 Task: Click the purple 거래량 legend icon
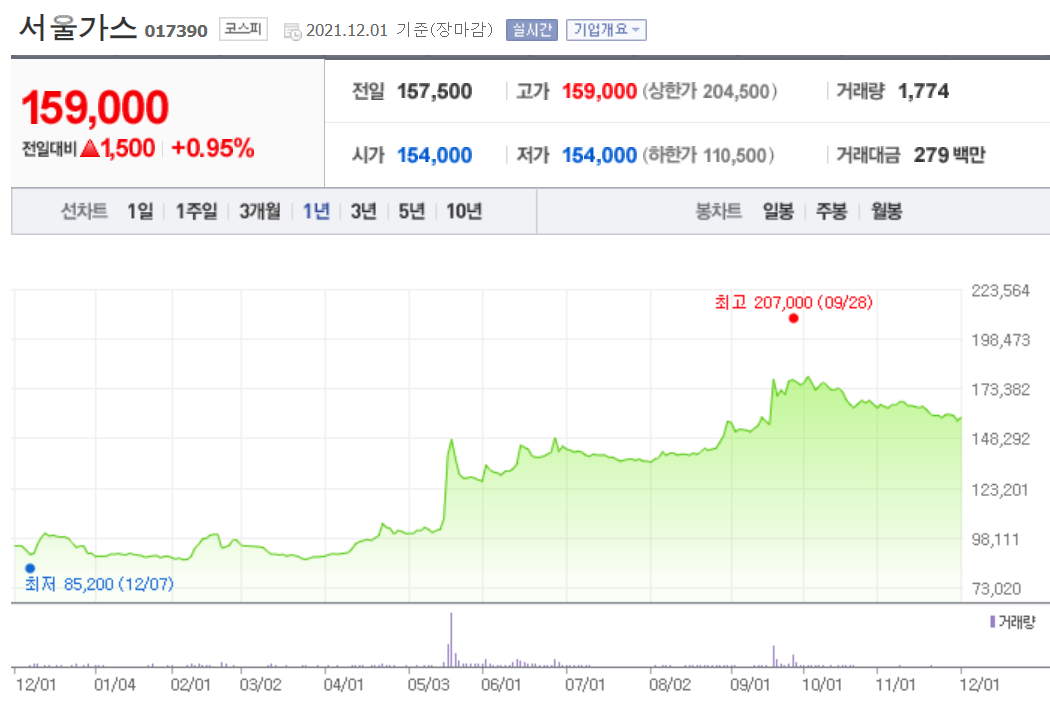[x=992, y=622]
